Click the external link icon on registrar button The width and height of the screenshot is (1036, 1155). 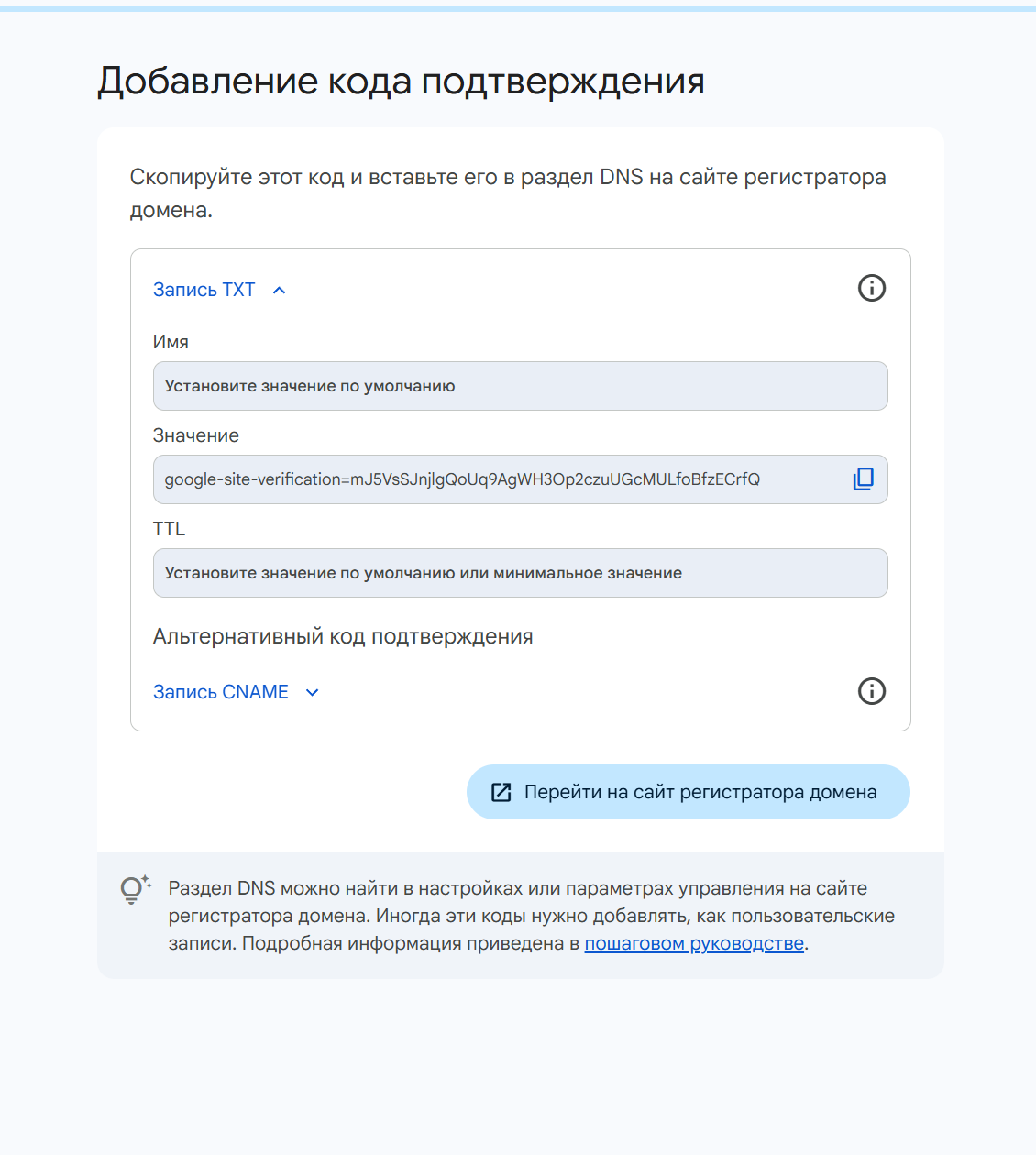pyautogui.click(x=501, y=792)
